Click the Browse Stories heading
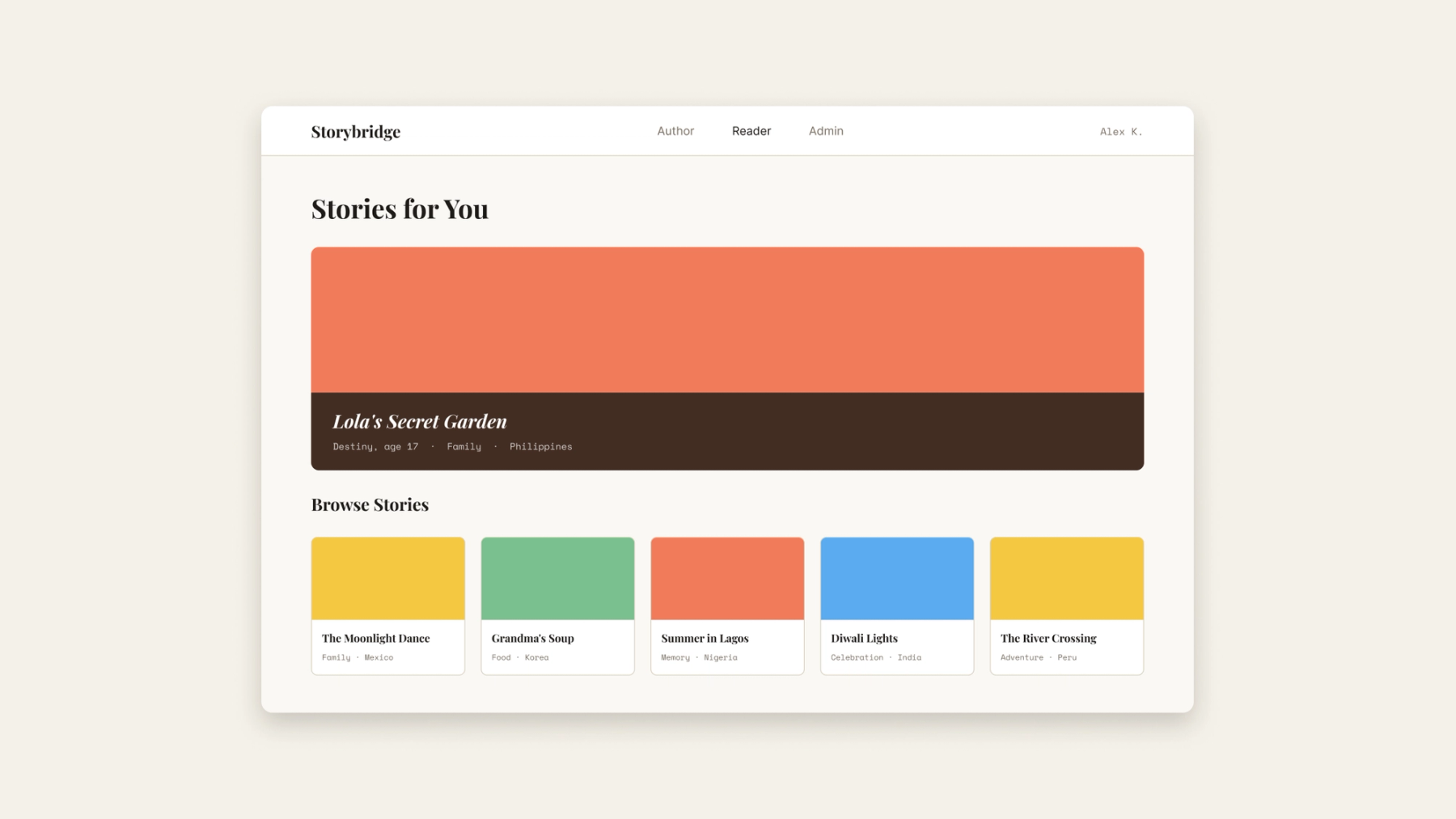 370,504
